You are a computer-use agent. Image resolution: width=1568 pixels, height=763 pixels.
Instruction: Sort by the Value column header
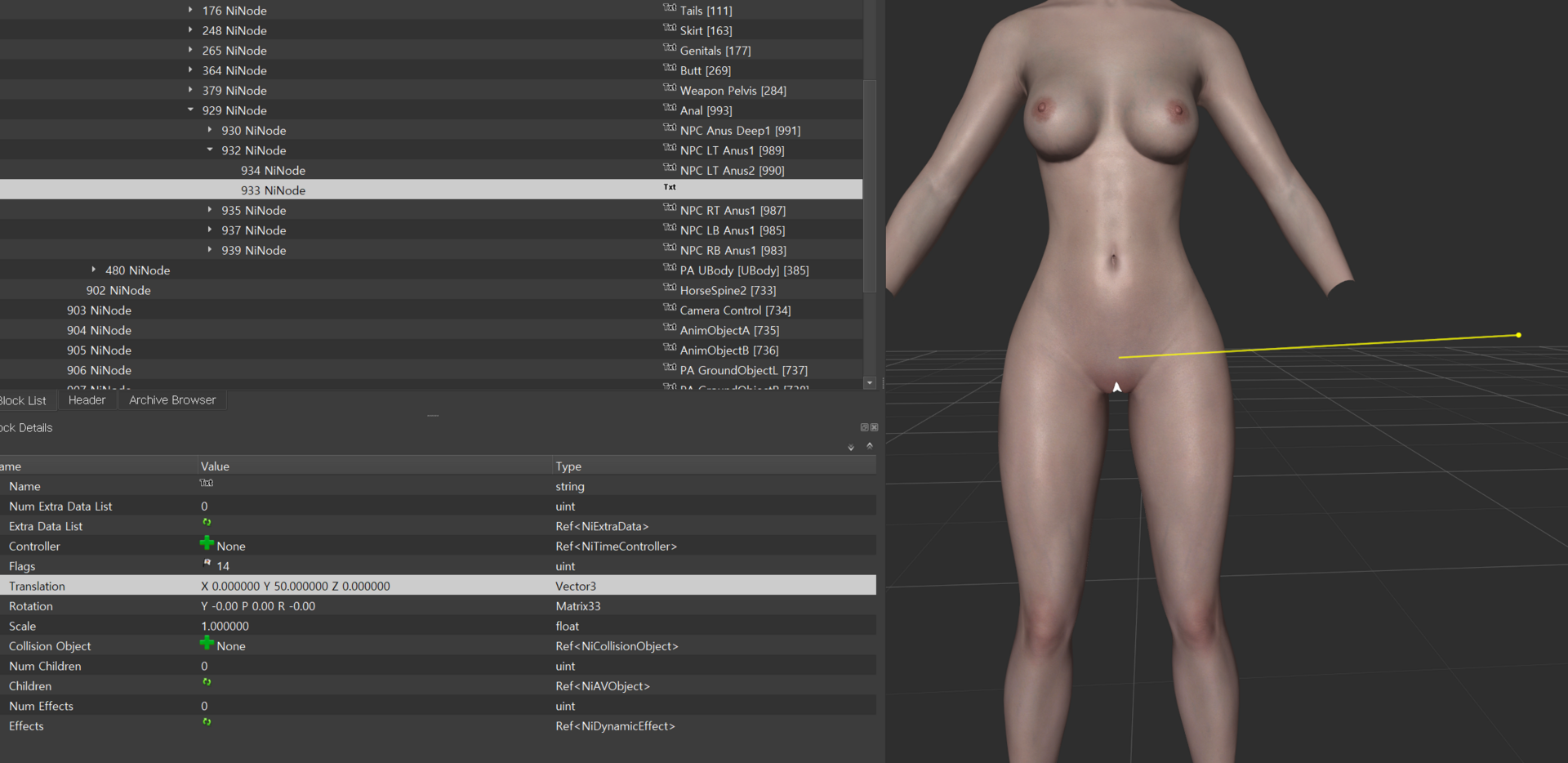[375, 466]
